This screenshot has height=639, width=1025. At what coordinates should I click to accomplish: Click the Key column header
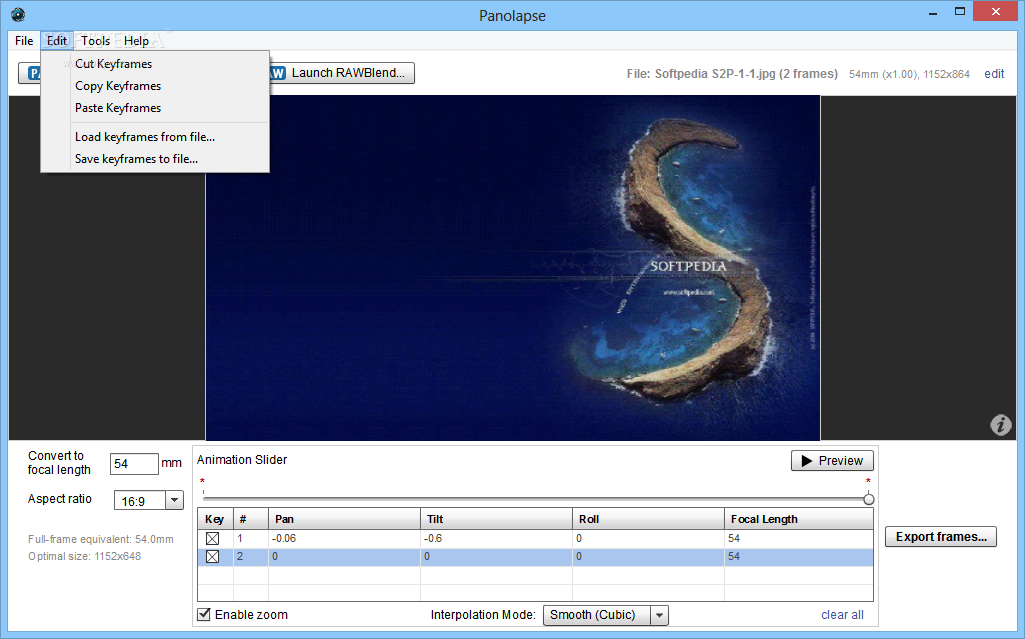215,519
